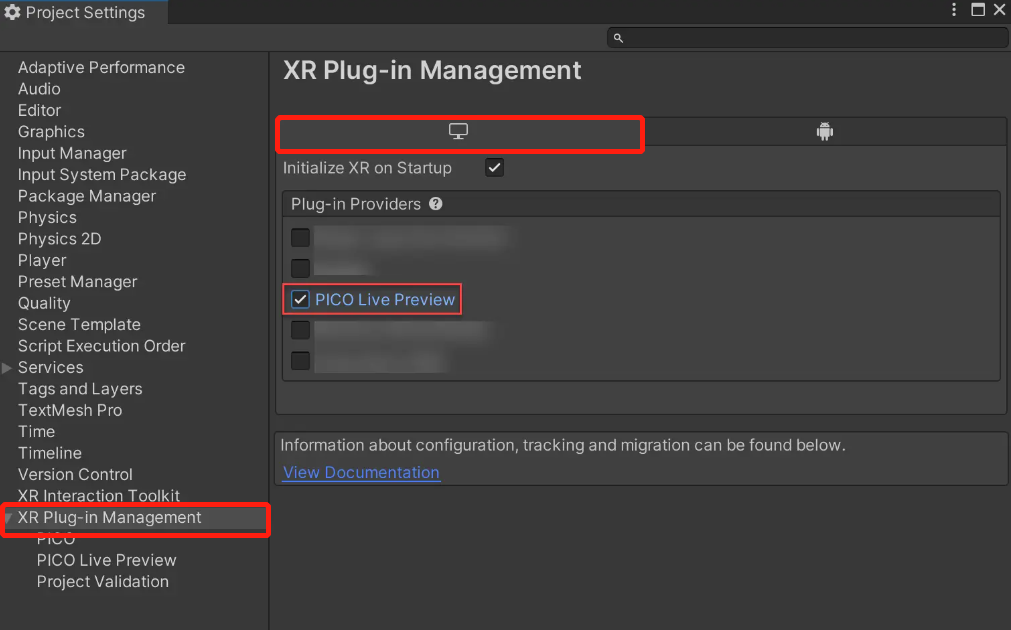Collapse the XR Plug-in Management tree arrow
Image resolution: width=1011 pixels, height=630 pixels.
point(8,518)
